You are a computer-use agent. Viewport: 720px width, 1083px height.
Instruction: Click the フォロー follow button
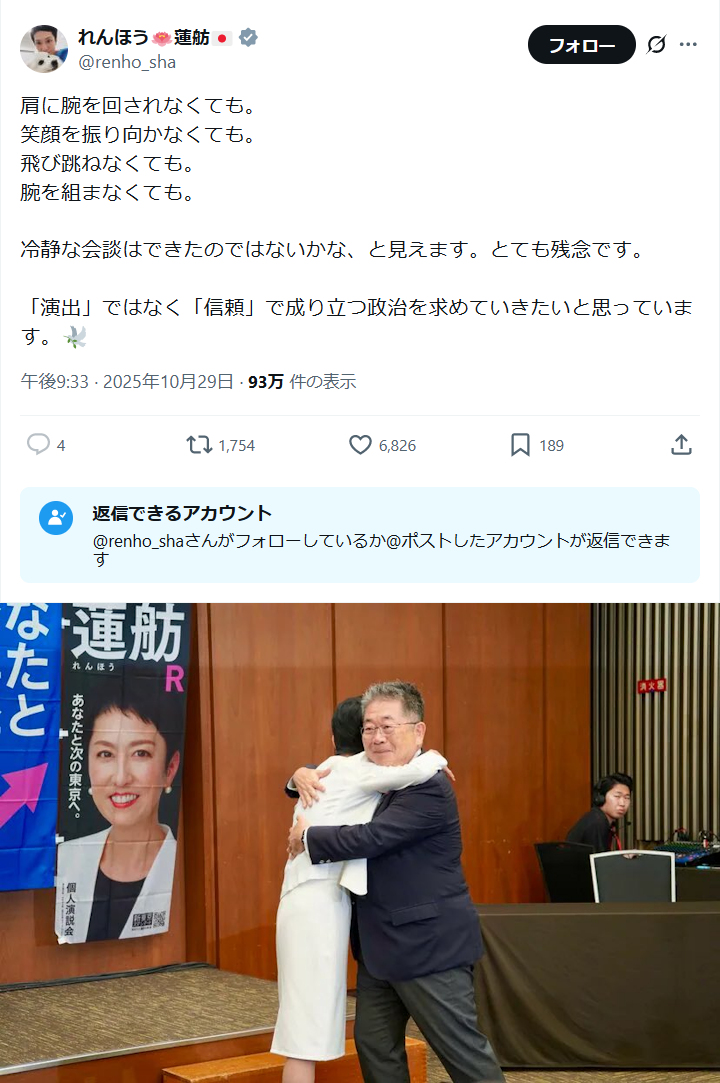[x=582, y=45]
